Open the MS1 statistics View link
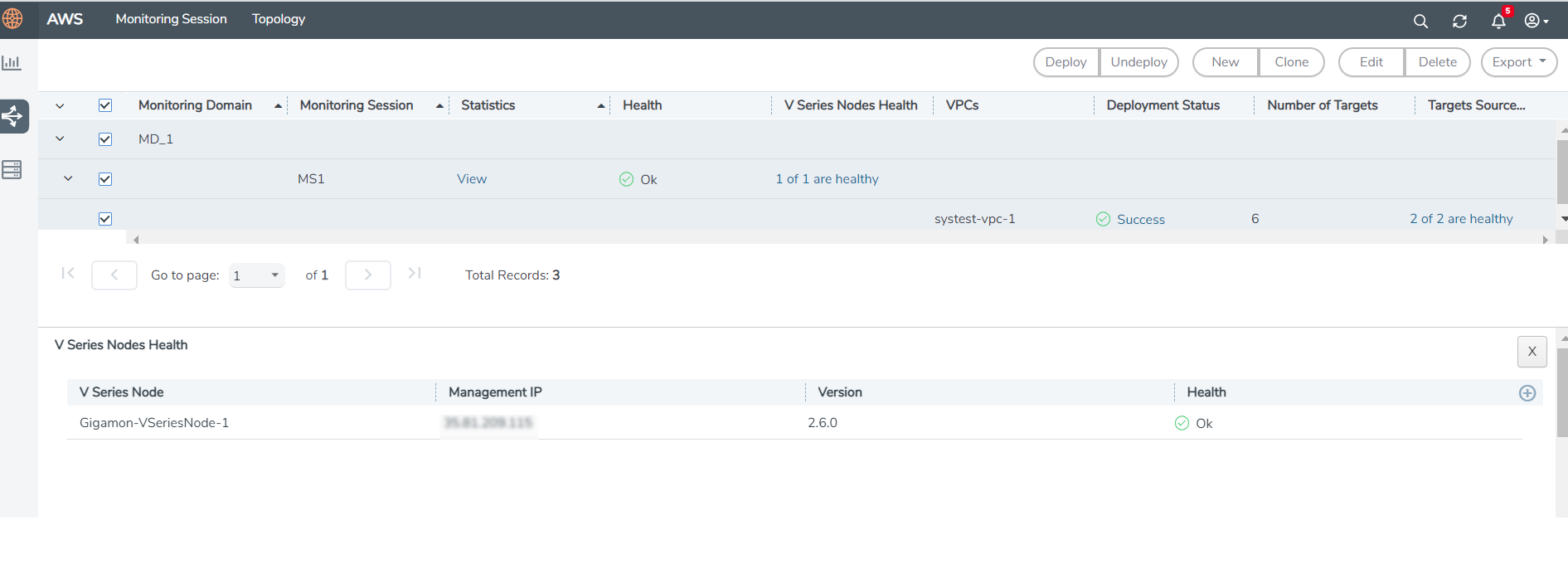 [472, 179]
